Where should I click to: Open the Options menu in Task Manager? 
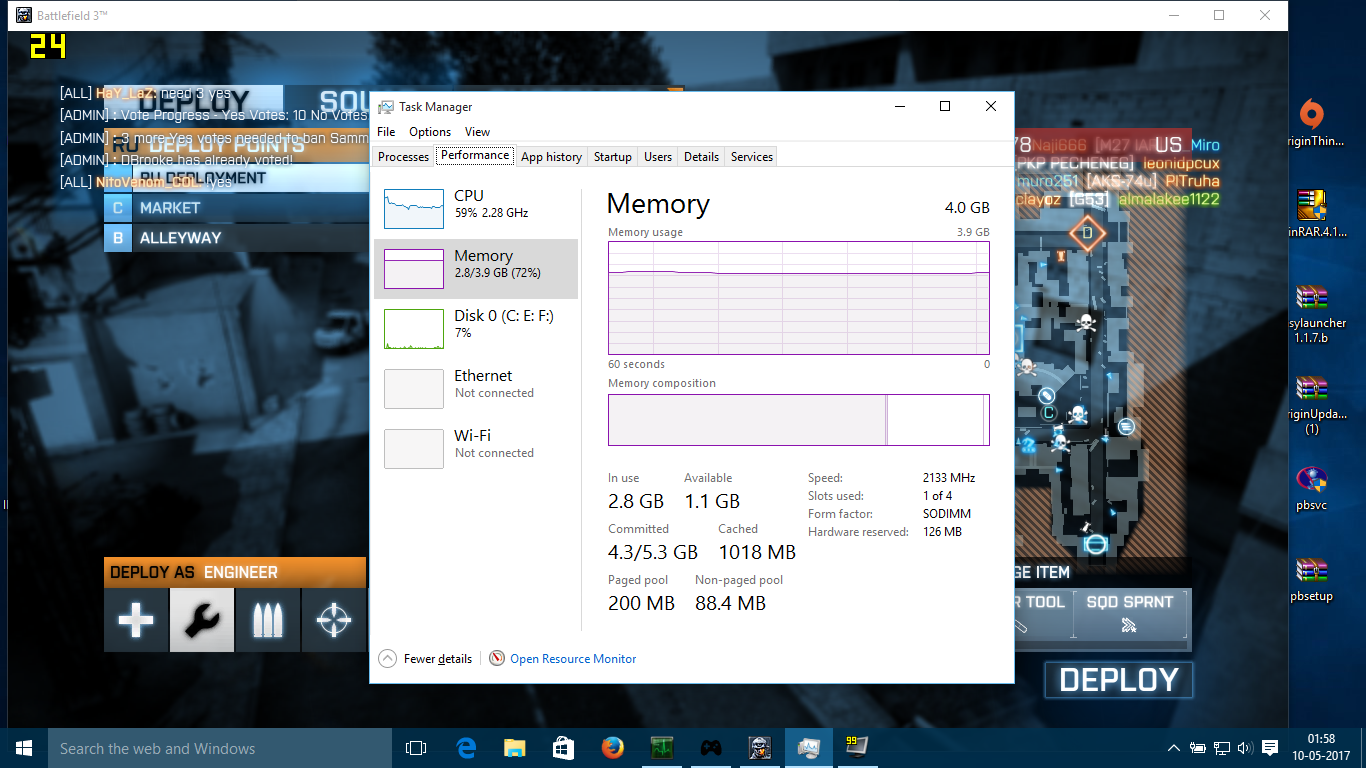(x=430, y=132)
